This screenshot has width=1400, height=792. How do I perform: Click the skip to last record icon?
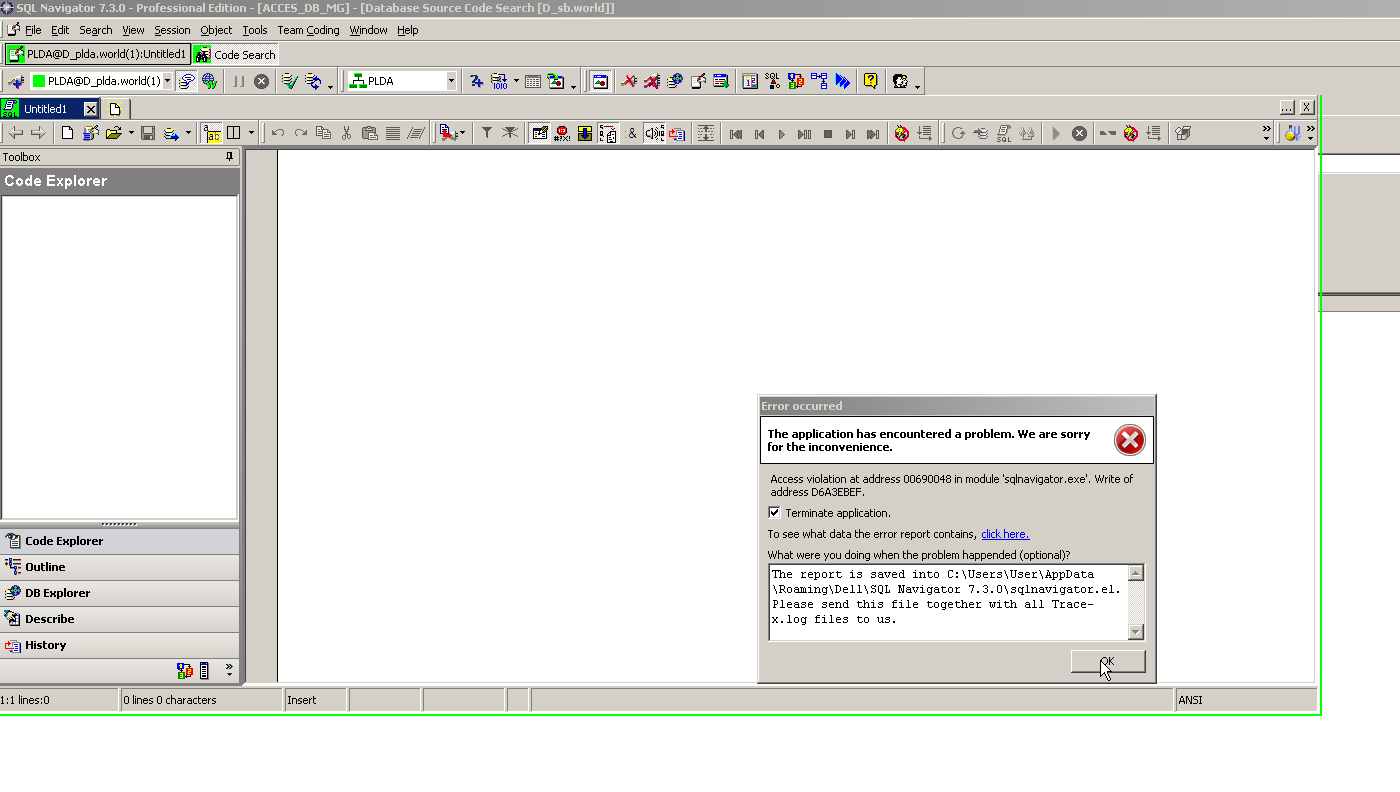[x=873, y=133]
